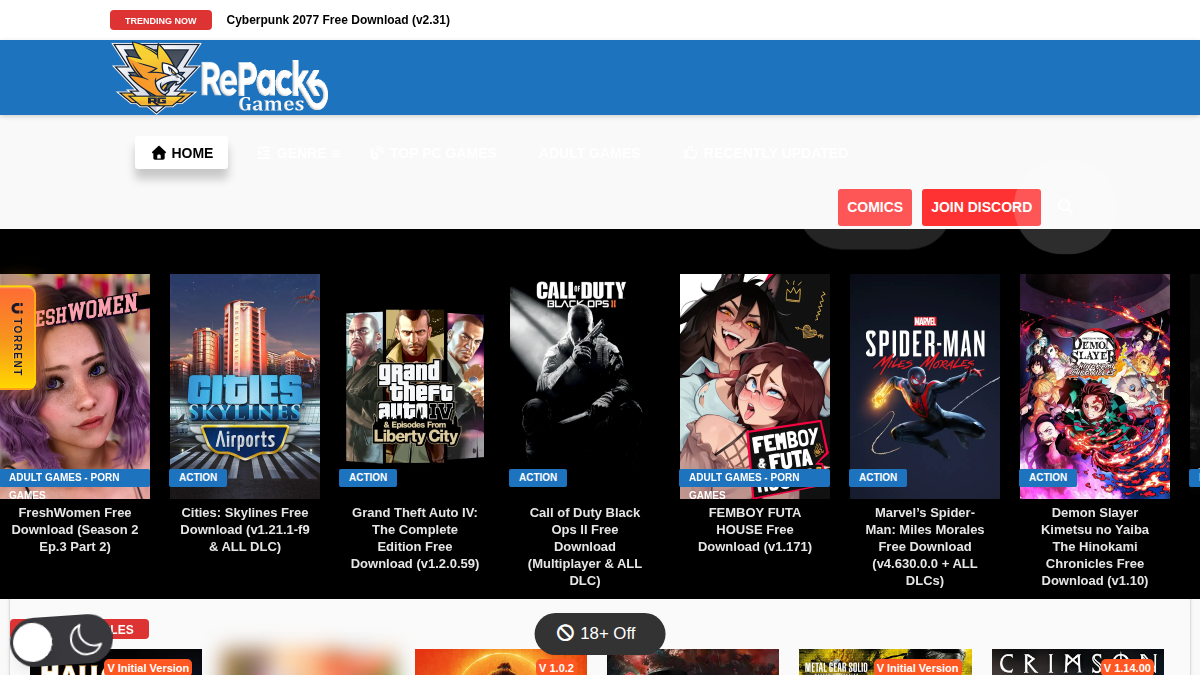This screenshot has width=1200, height=675.
Task: Open the Metal Gear Solid thumbnail
Action: point(885,662)
